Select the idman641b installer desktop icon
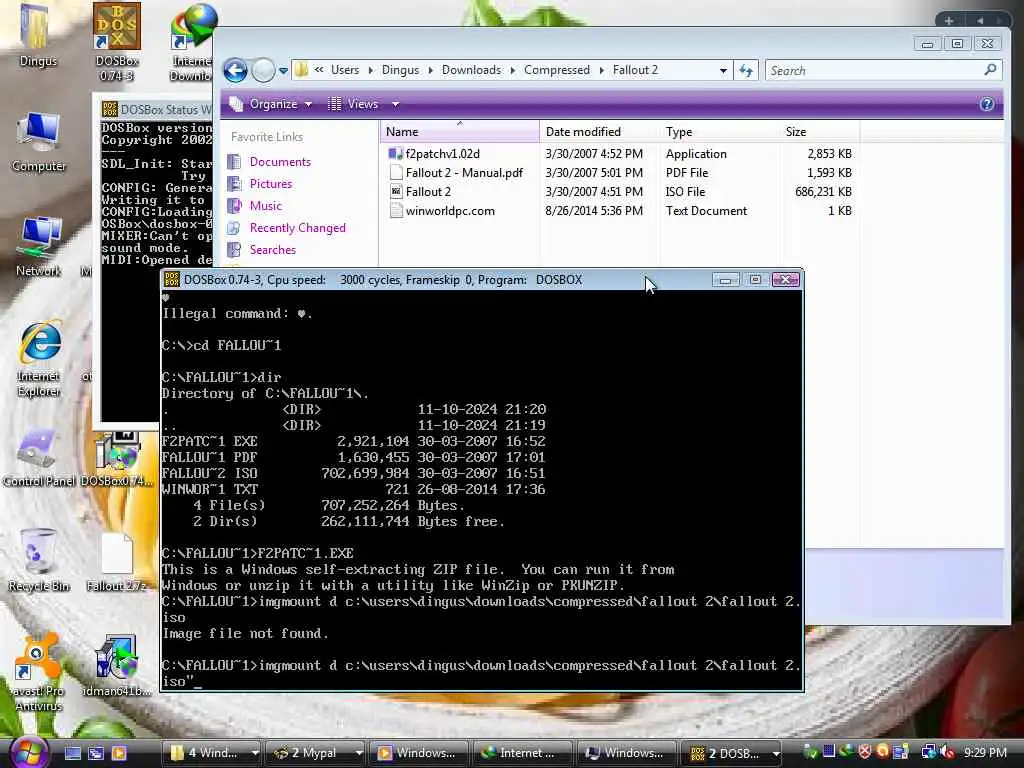The height and width of the screenshot is (768, 1024). (x=117, y=665)
